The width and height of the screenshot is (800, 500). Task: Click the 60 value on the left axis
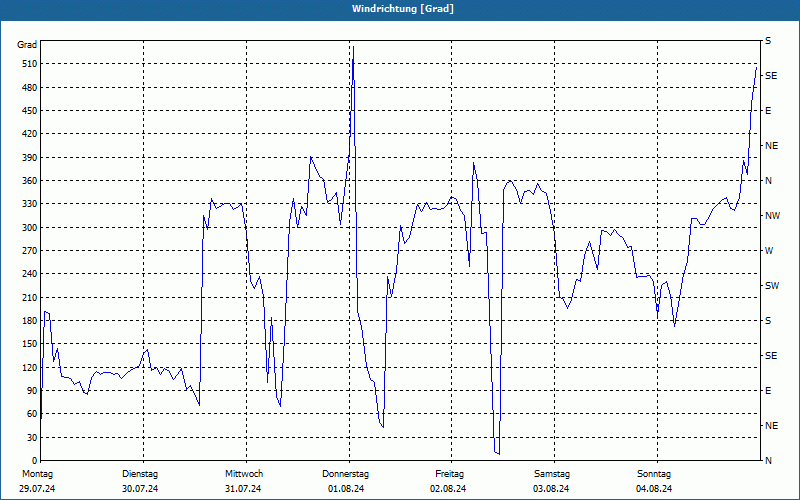[x=32, y=413]
